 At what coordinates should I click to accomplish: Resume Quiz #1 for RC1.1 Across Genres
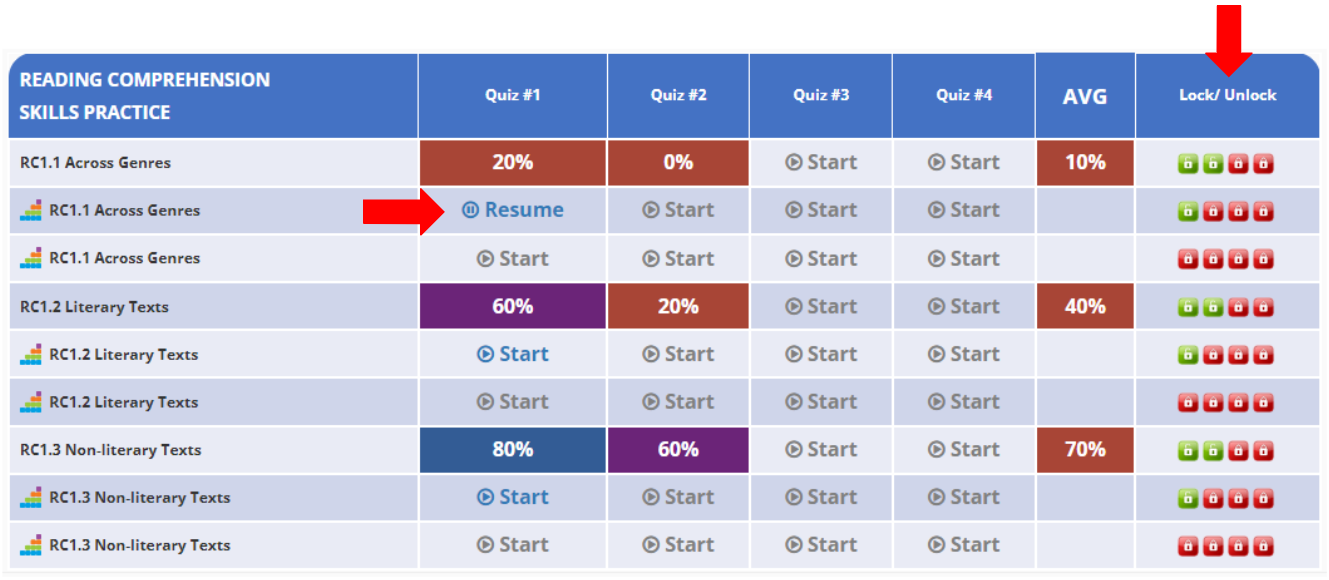[513, 210]
